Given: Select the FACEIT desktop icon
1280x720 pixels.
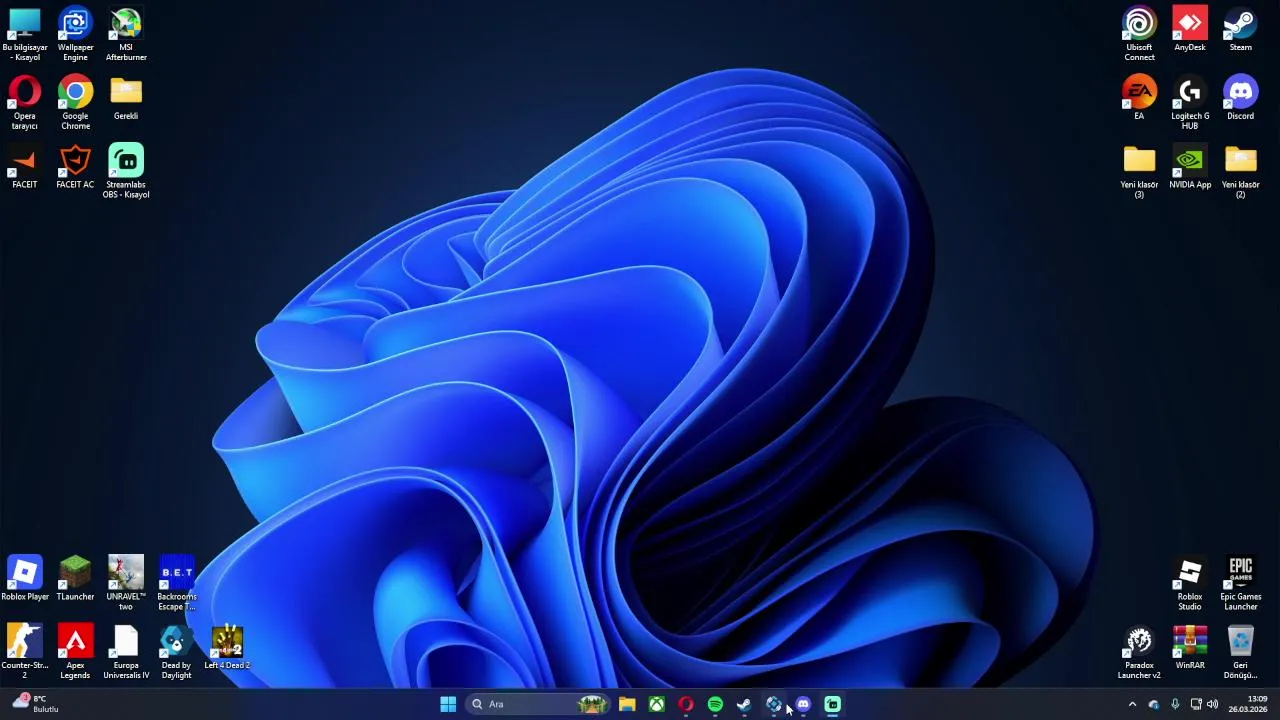Looking at the screenshot, I should (x=24, y=167).
